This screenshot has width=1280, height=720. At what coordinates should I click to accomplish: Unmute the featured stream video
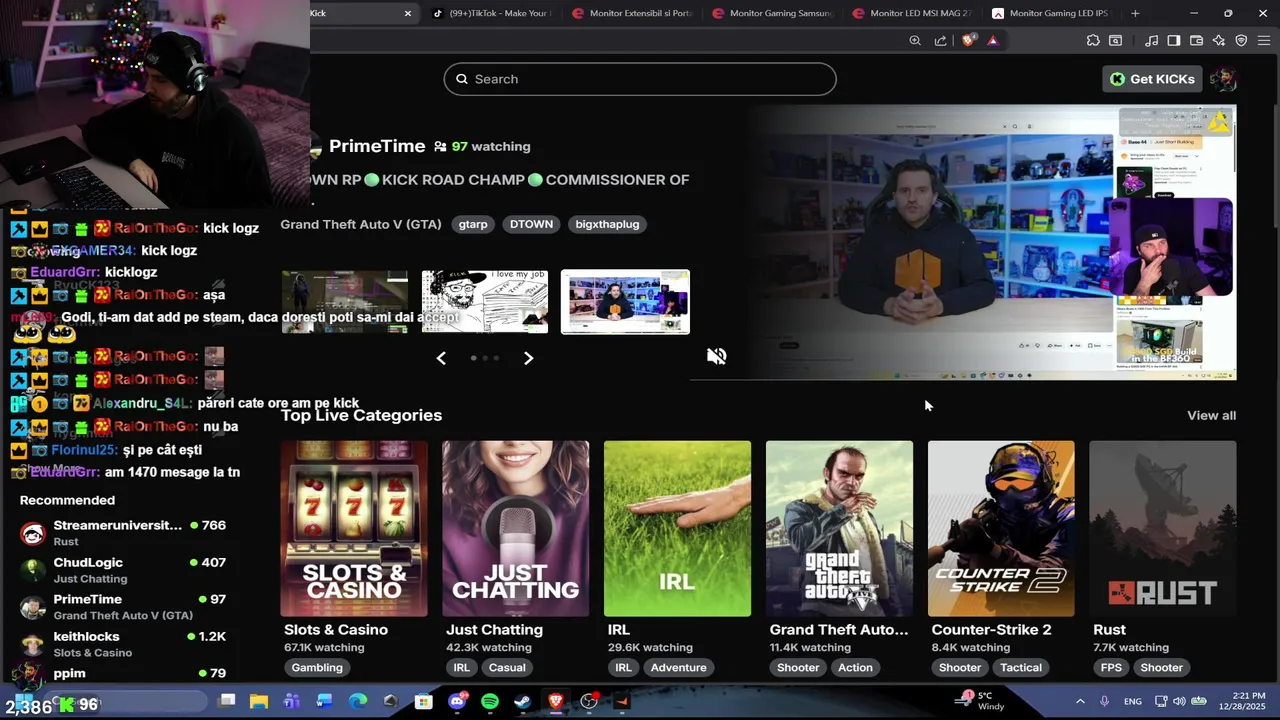(x=716, y=356)
